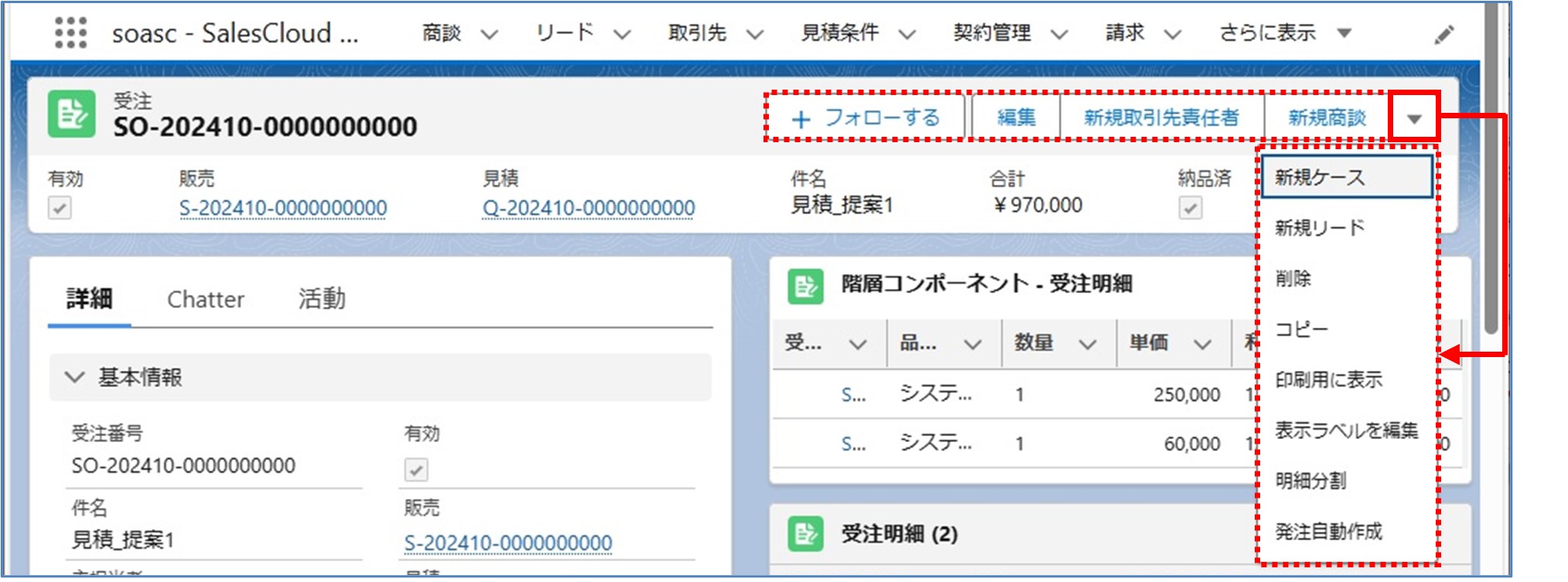Open the リード tab dropdown chevron

[x=622, y=34]
